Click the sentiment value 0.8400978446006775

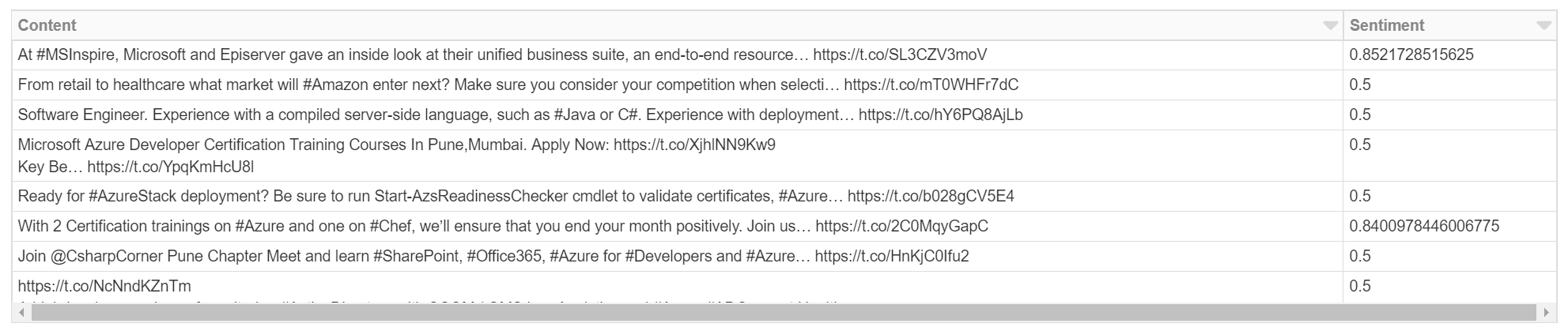tap(1424, 227)
